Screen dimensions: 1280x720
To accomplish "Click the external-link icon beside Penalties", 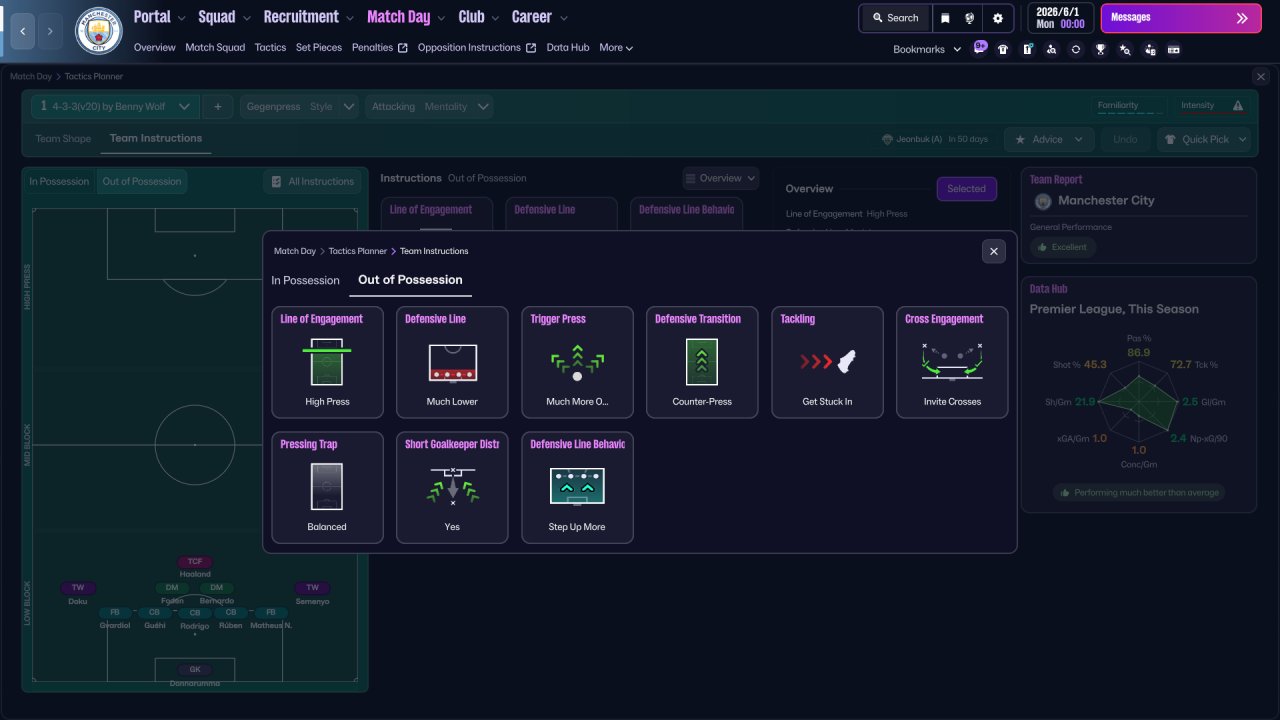I will tap(403, 48).
